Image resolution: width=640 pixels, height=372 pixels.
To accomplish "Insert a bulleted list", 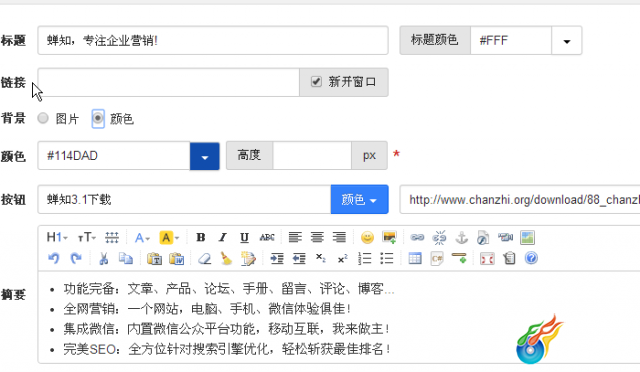I will pos(387,258).
